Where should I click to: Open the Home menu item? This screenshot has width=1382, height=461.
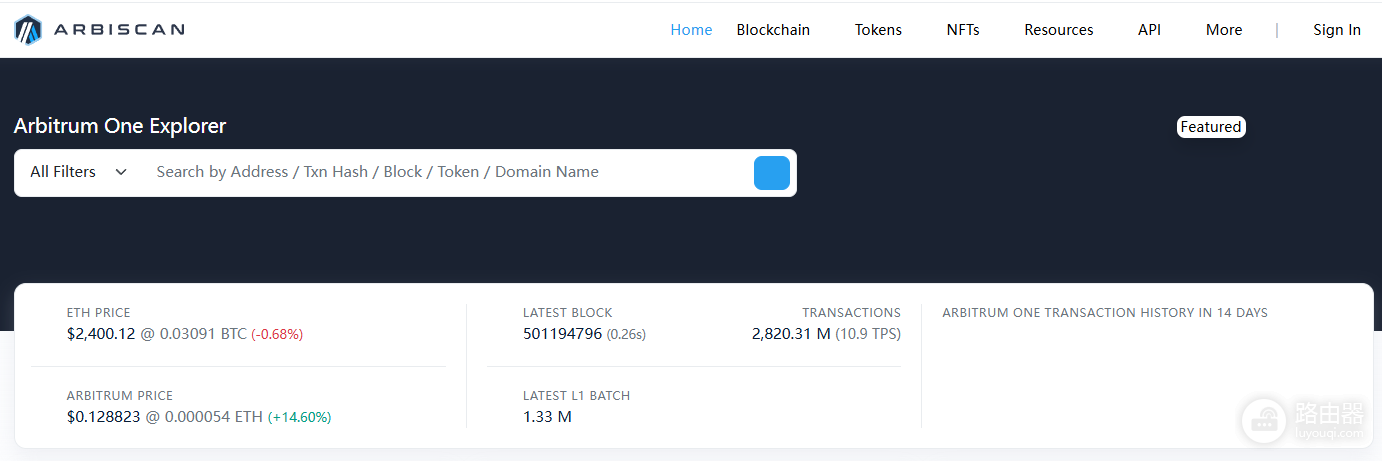pyautogui.click(x=691, y=30)
